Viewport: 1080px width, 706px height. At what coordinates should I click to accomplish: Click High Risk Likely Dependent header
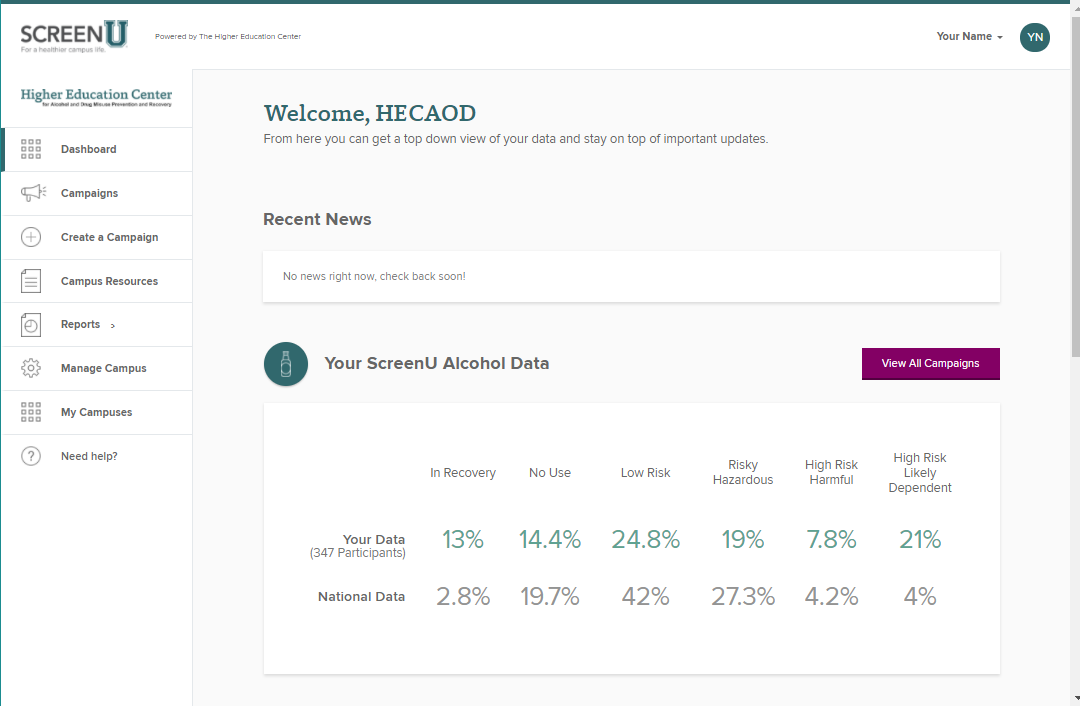click(920, 473)
